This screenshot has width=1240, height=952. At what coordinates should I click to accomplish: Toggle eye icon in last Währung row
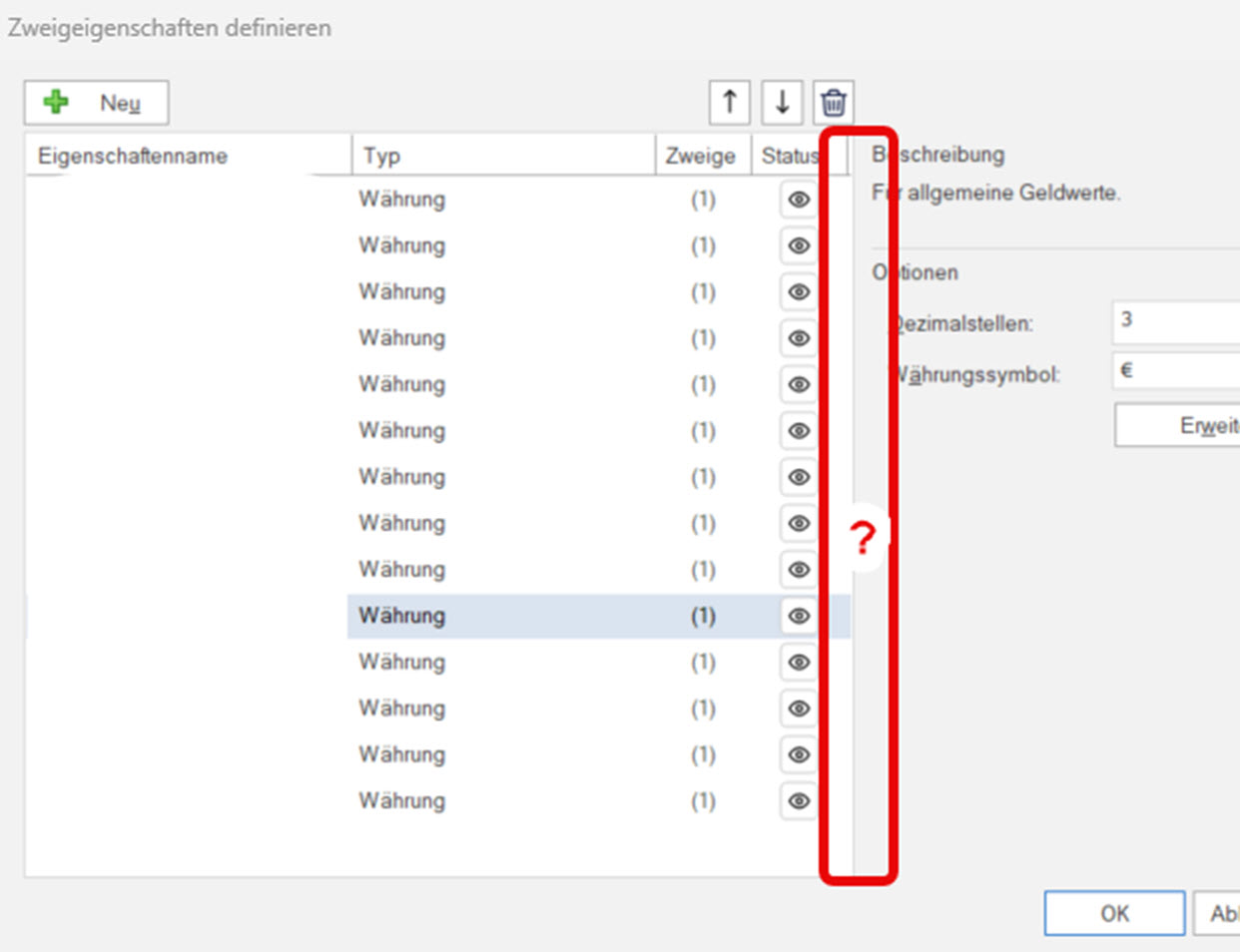pos(799,801)
